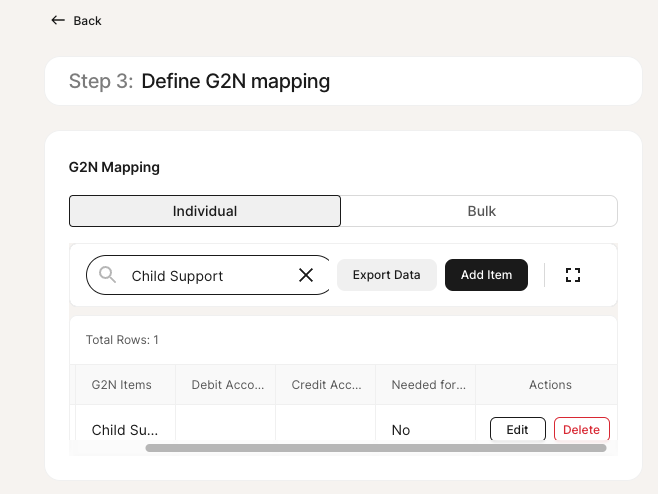Clear the Child Support search text
This screenshot has height=494, width=658.
pyautogui.click(x=306, y=275)
